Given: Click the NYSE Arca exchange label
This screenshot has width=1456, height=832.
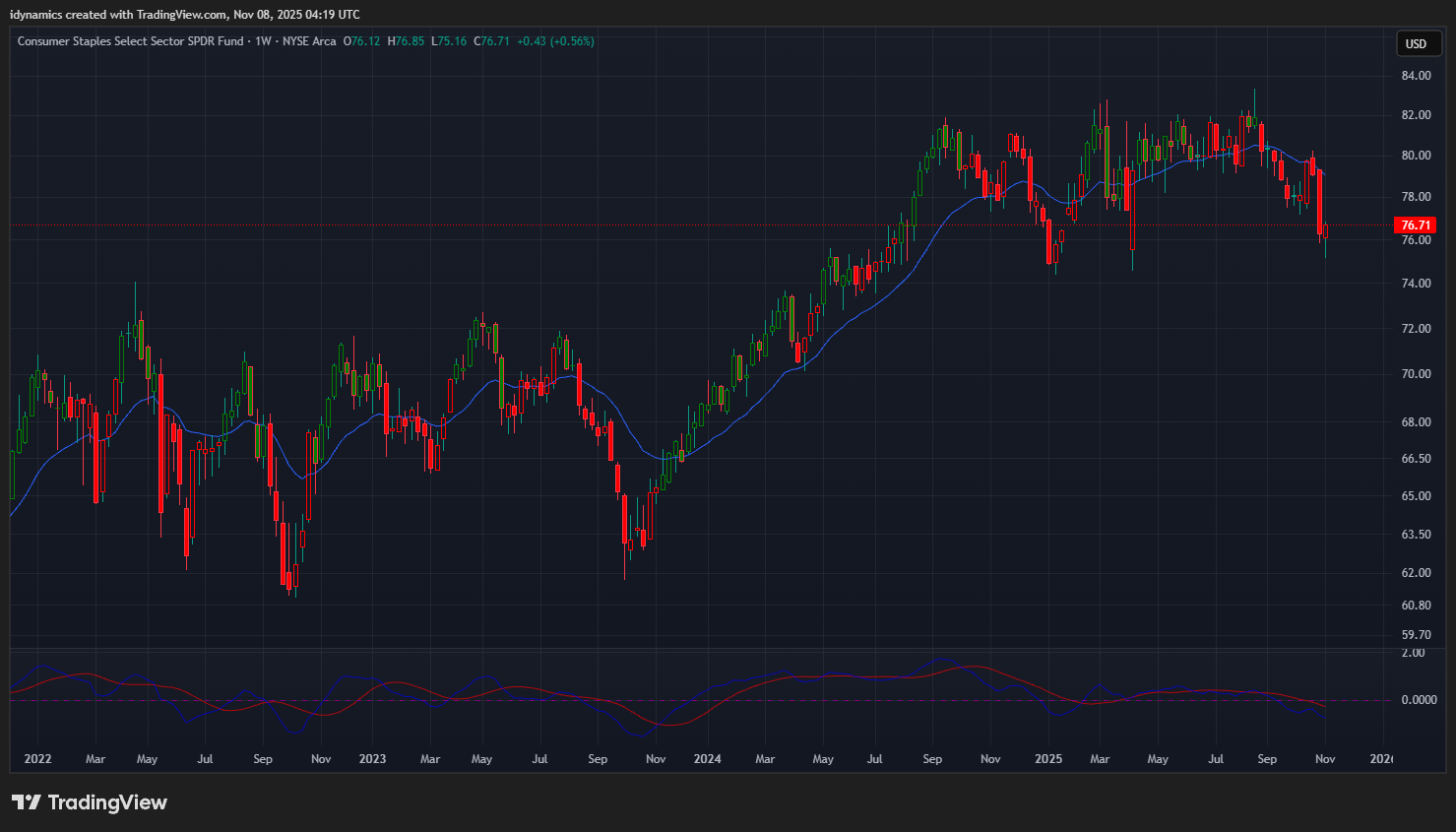Looking at the screenshot, I should tap(309, 41).
